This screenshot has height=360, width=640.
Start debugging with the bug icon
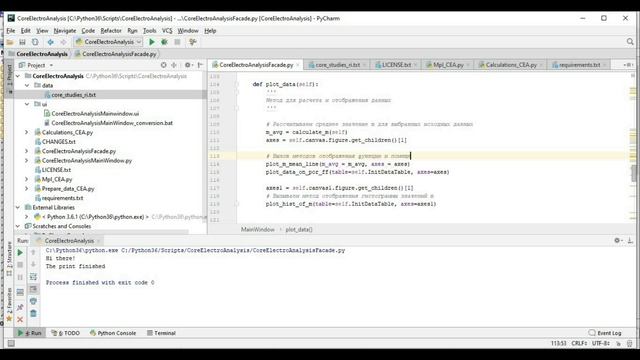(164, 42)
